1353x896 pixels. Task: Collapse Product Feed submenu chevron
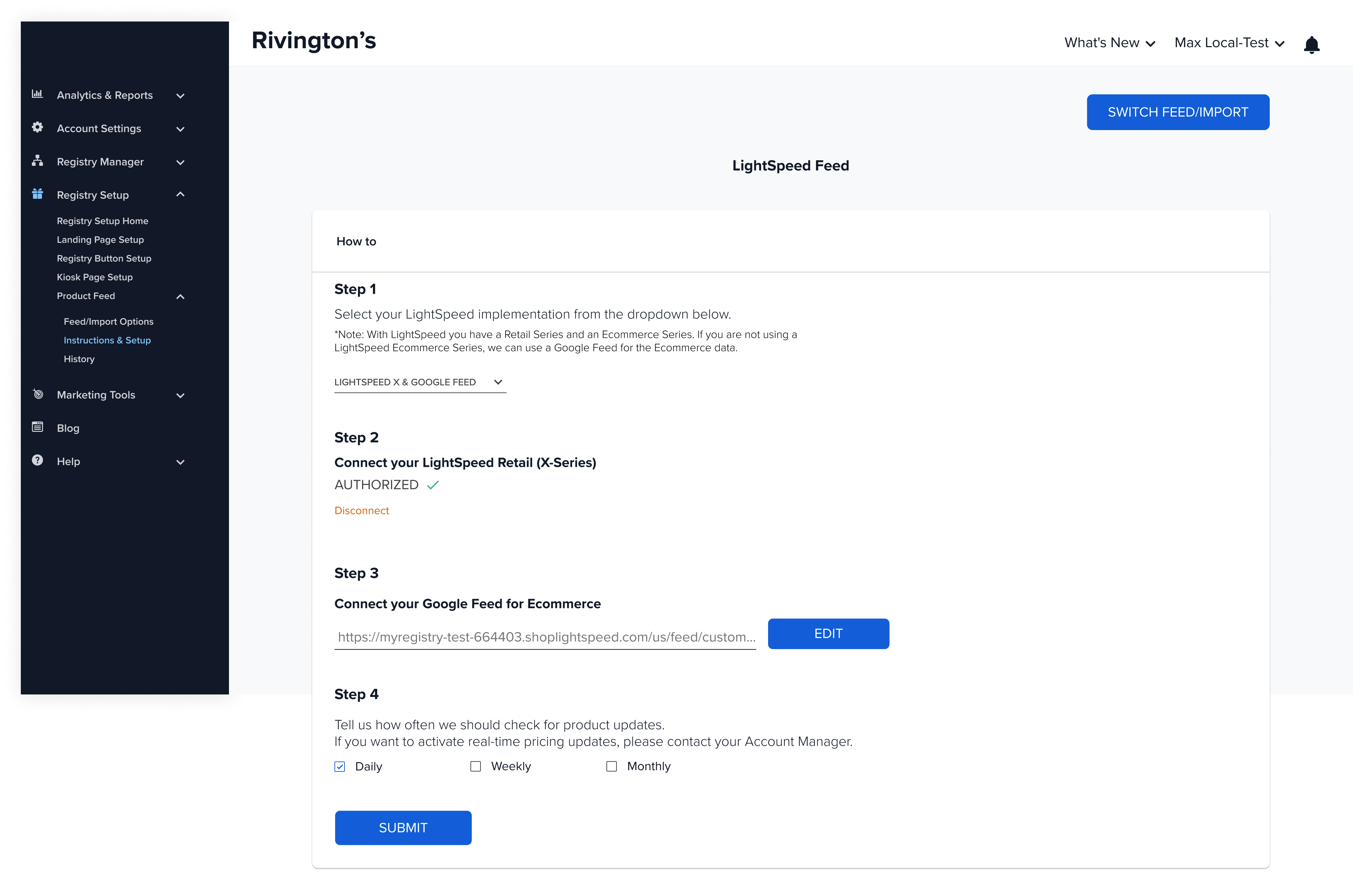pyautogui.click(x=180, y=297)
